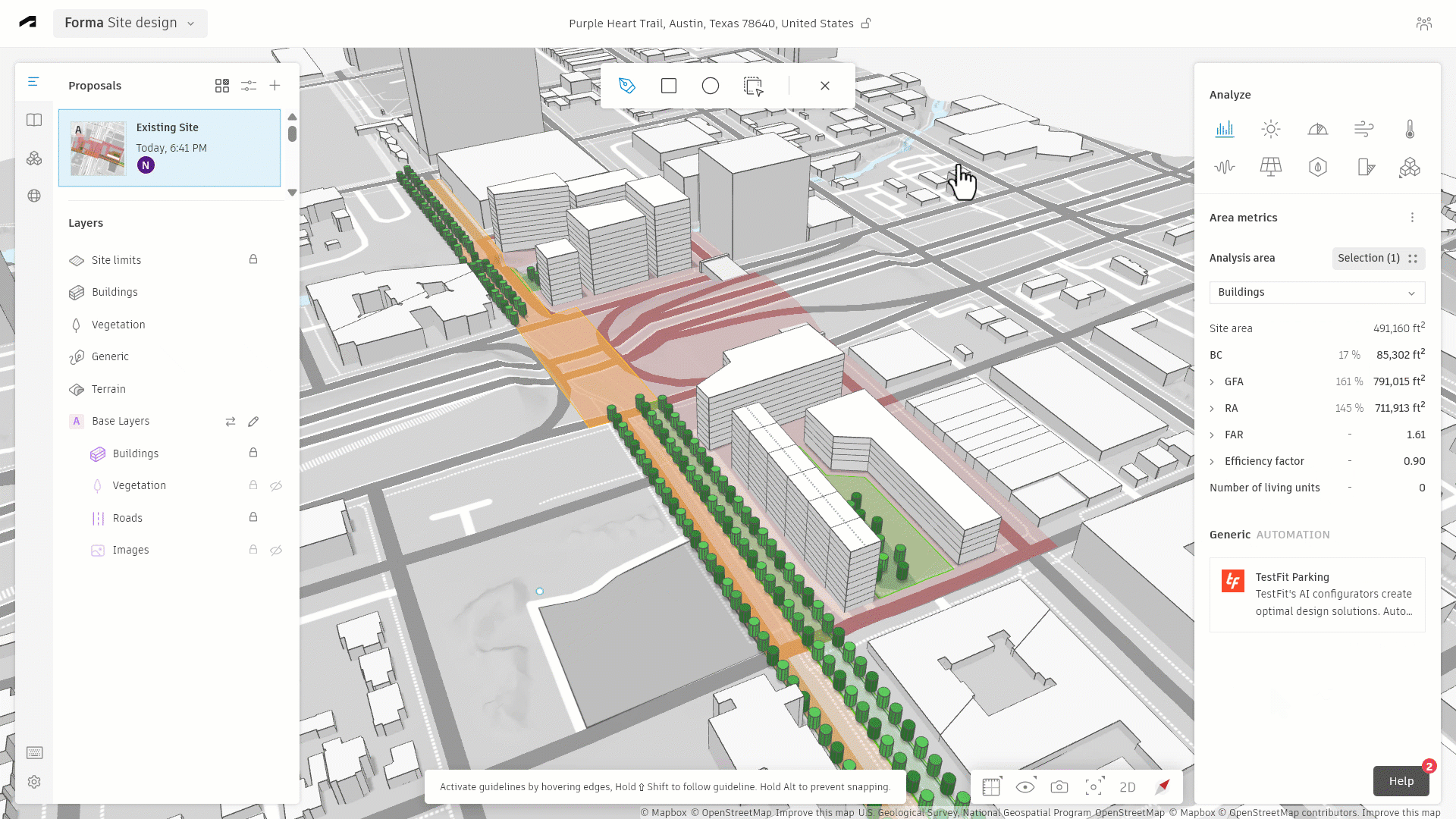Image resolution: width=1456 pixels, height=819 pixels.
Task: Open the Wind analysis
Action: click(1363, 129)
